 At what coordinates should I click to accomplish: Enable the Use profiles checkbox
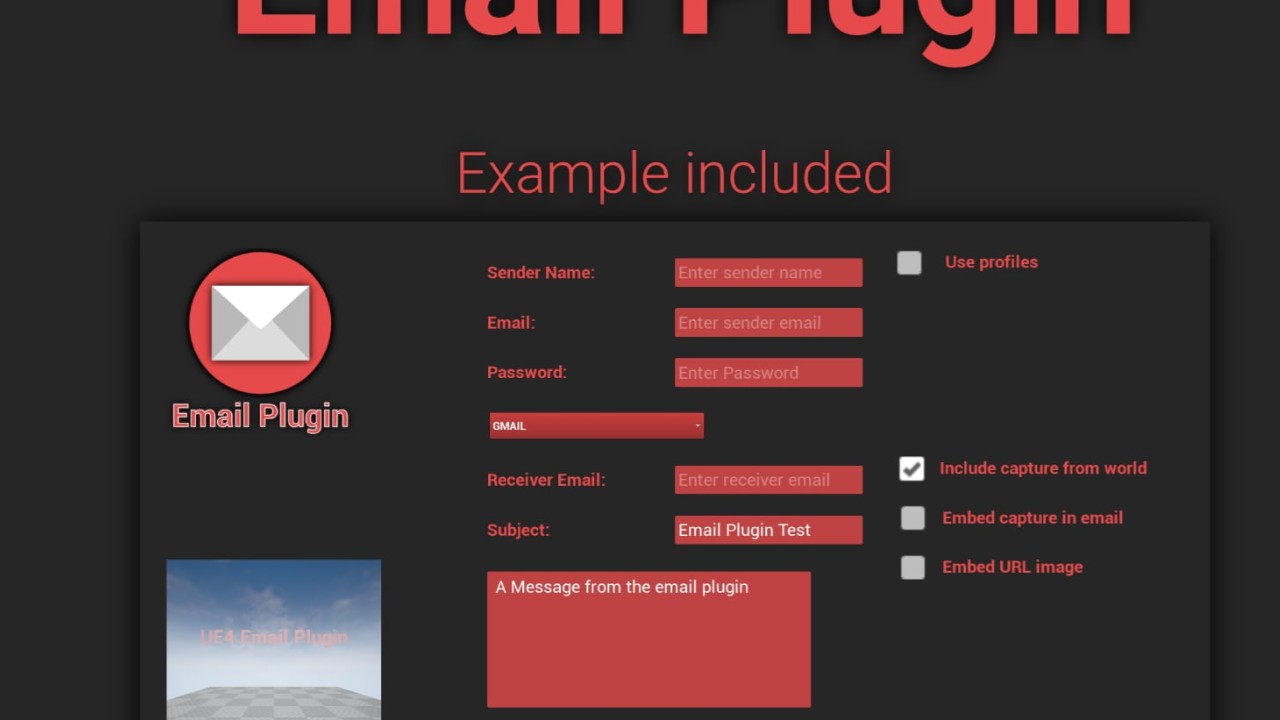pos(909,263)
